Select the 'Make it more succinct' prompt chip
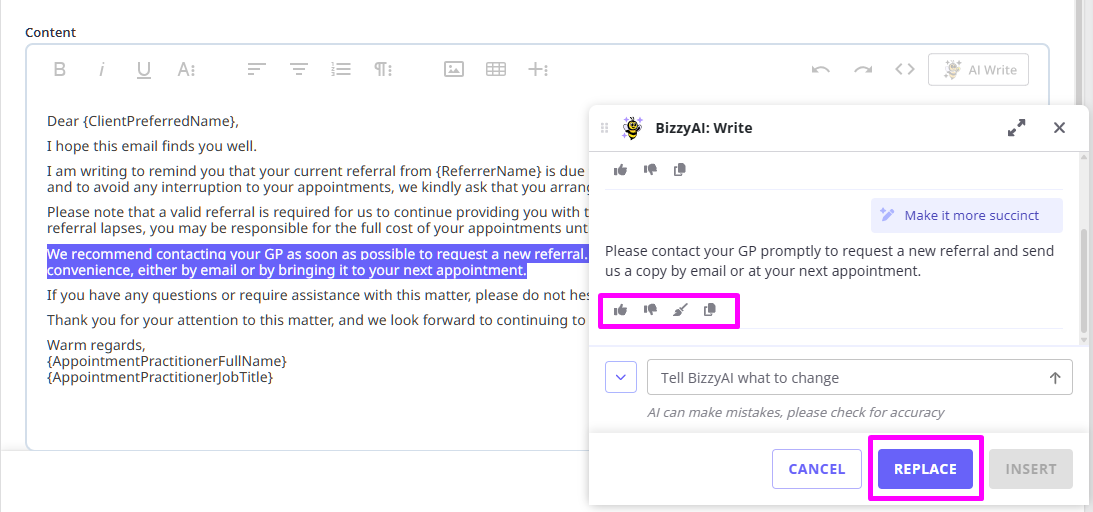Screen dimensions: 1093x512 click(x=967, y=215)
